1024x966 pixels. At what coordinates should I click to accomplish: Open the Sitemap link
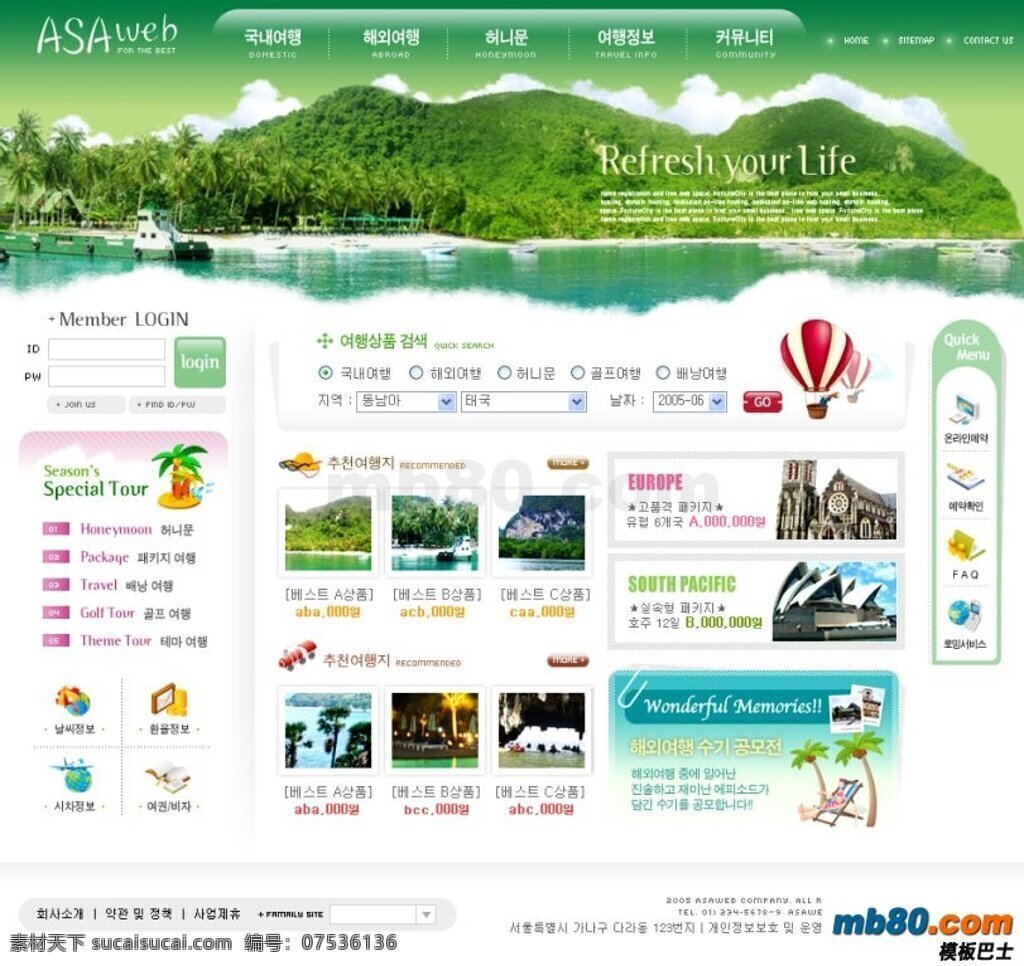tap(916, 40)
